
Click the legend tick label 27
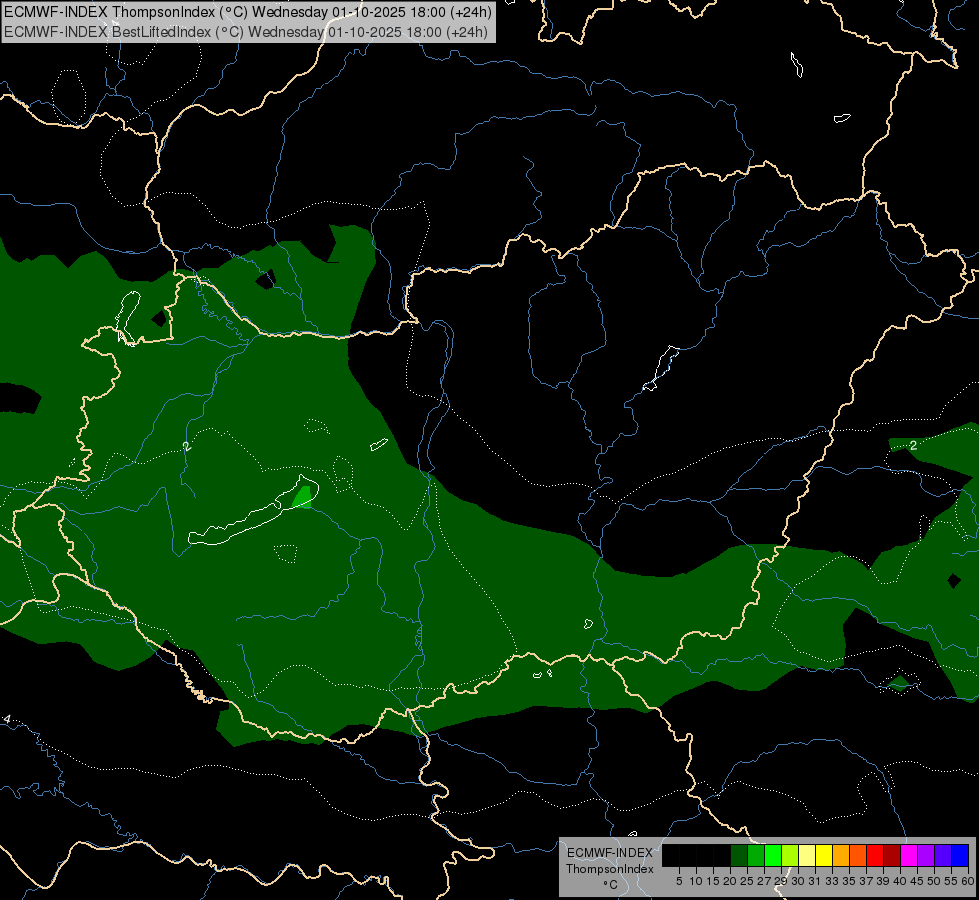(764, 881)
